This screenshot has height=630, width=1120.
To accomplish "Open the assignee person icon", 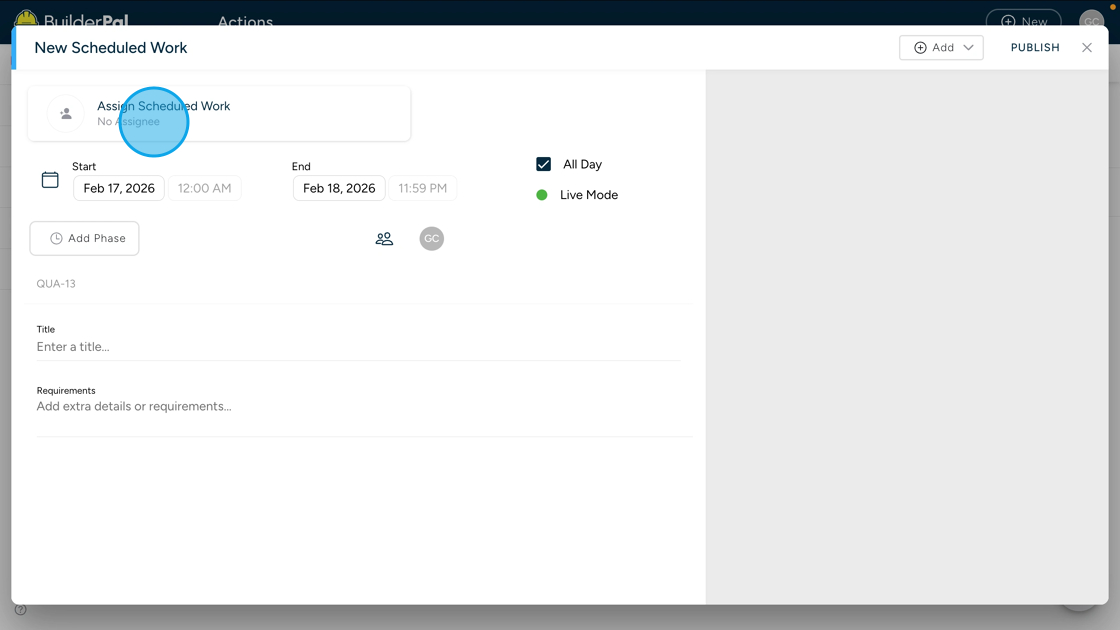I will coord(65,113).
